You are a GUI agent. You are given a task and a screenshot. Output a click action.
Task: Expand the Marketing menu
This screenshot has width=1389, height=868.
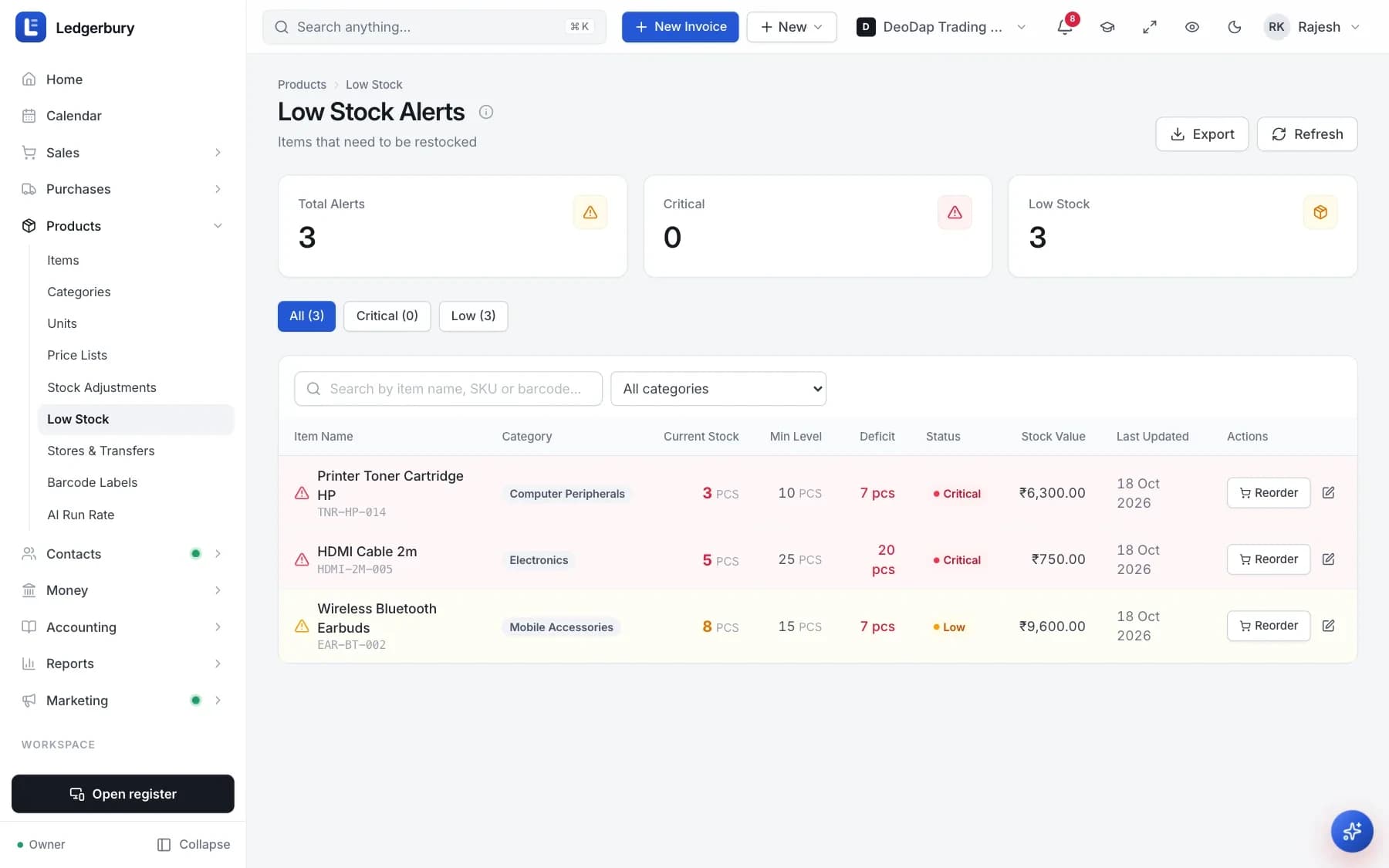pos(123,701)
